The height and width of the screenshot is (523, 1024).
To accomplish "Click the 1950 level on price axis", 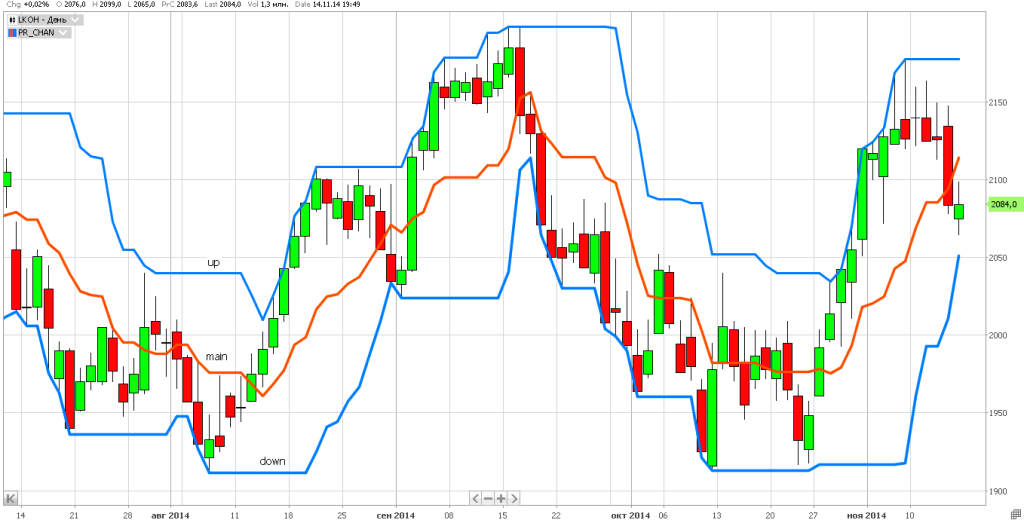I will pyautogui.click(x=1000, y=413).
